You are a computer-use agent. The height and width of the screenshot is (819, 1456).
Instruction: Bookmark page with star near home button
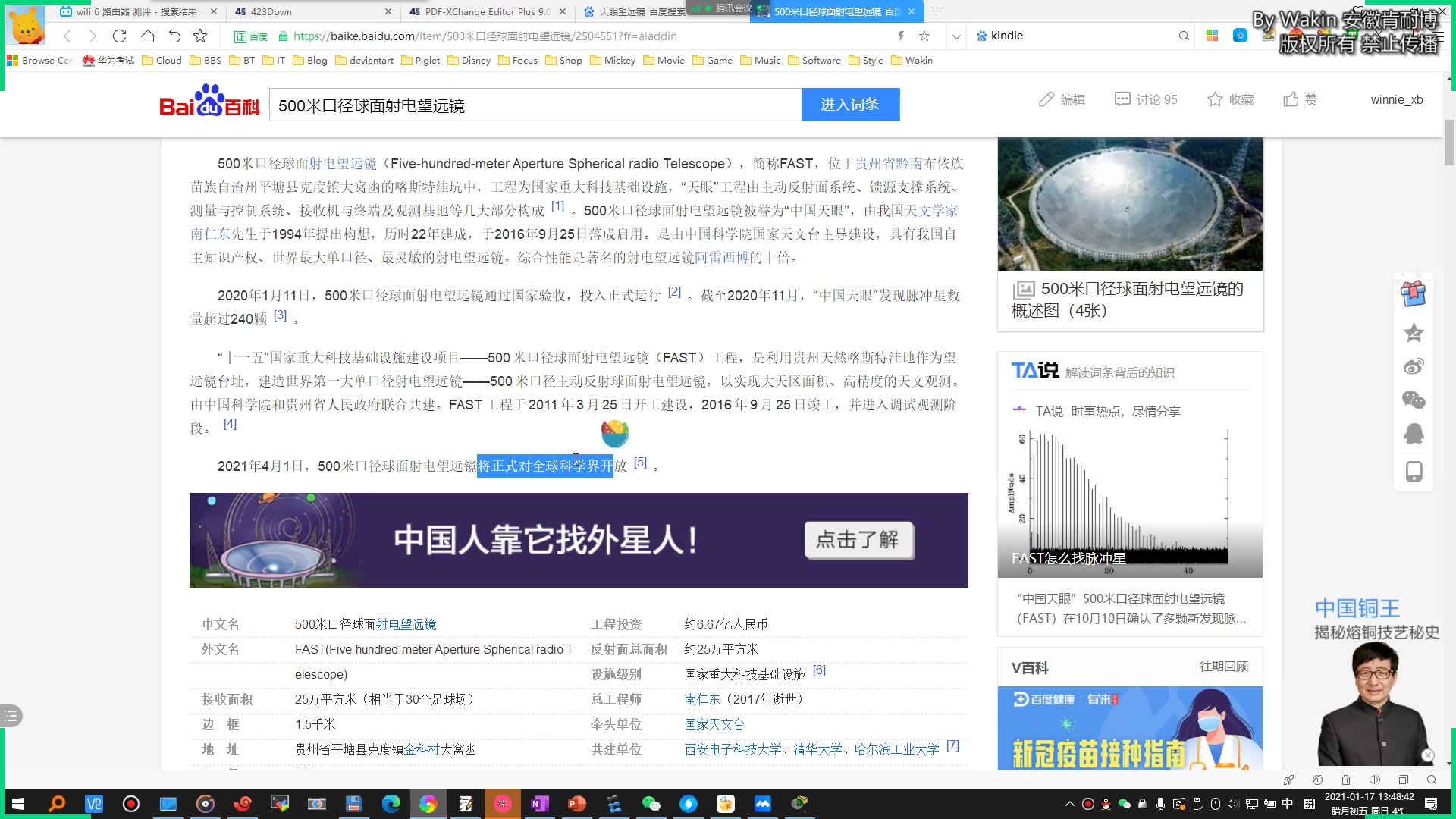(x=200, y=36)
